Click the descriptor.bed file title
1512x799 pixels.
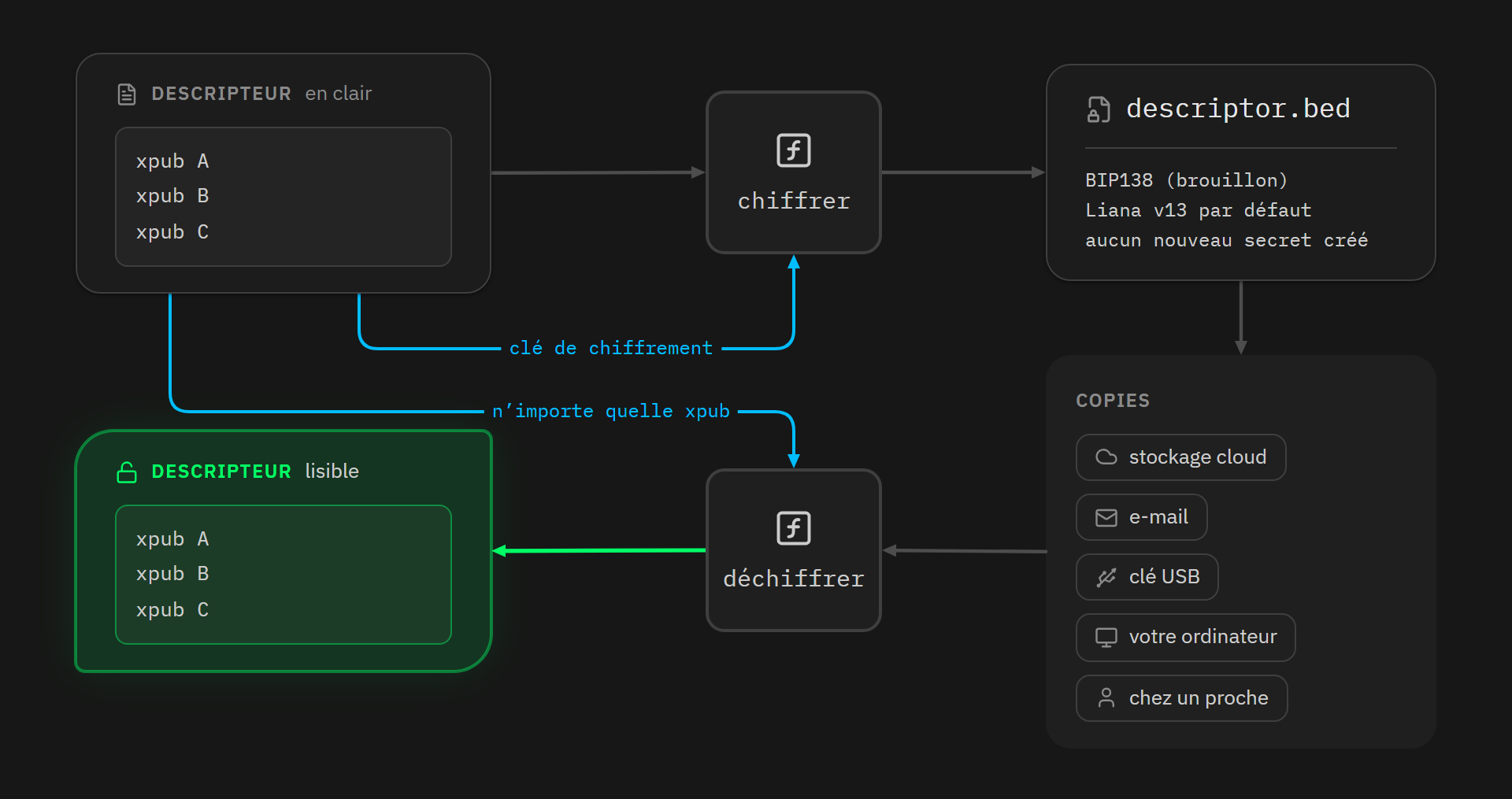pyautogui.click(x=1238, y=109)
